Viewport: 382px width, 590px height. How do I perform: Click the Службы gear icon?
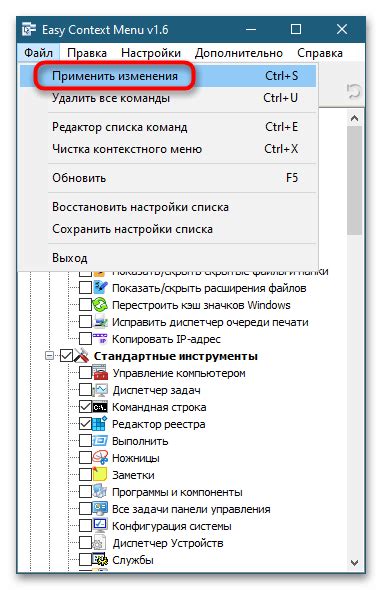pos(100,560)
